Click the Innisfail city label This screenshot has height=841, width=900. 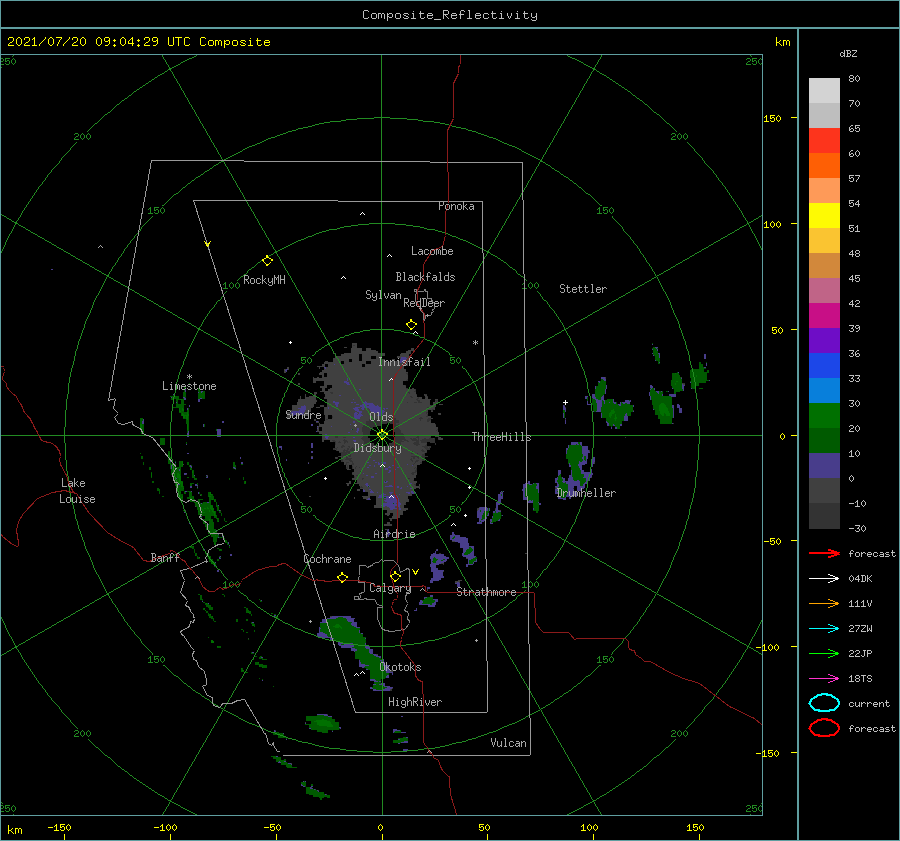(x=404, y=362)
